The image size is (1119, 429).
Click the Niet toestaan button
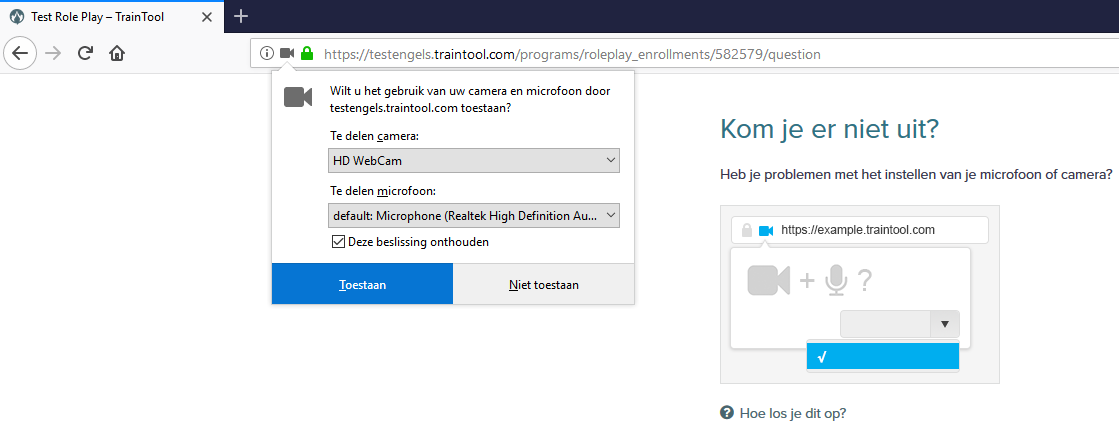tap(544, 284)
